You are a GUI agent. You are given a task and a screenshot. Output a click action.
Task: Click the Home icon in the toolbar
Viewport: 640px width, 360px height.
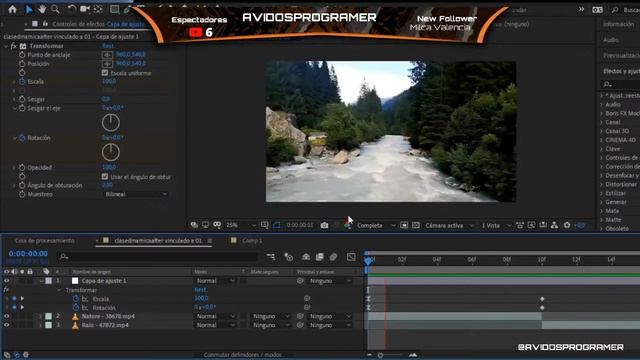13,9
